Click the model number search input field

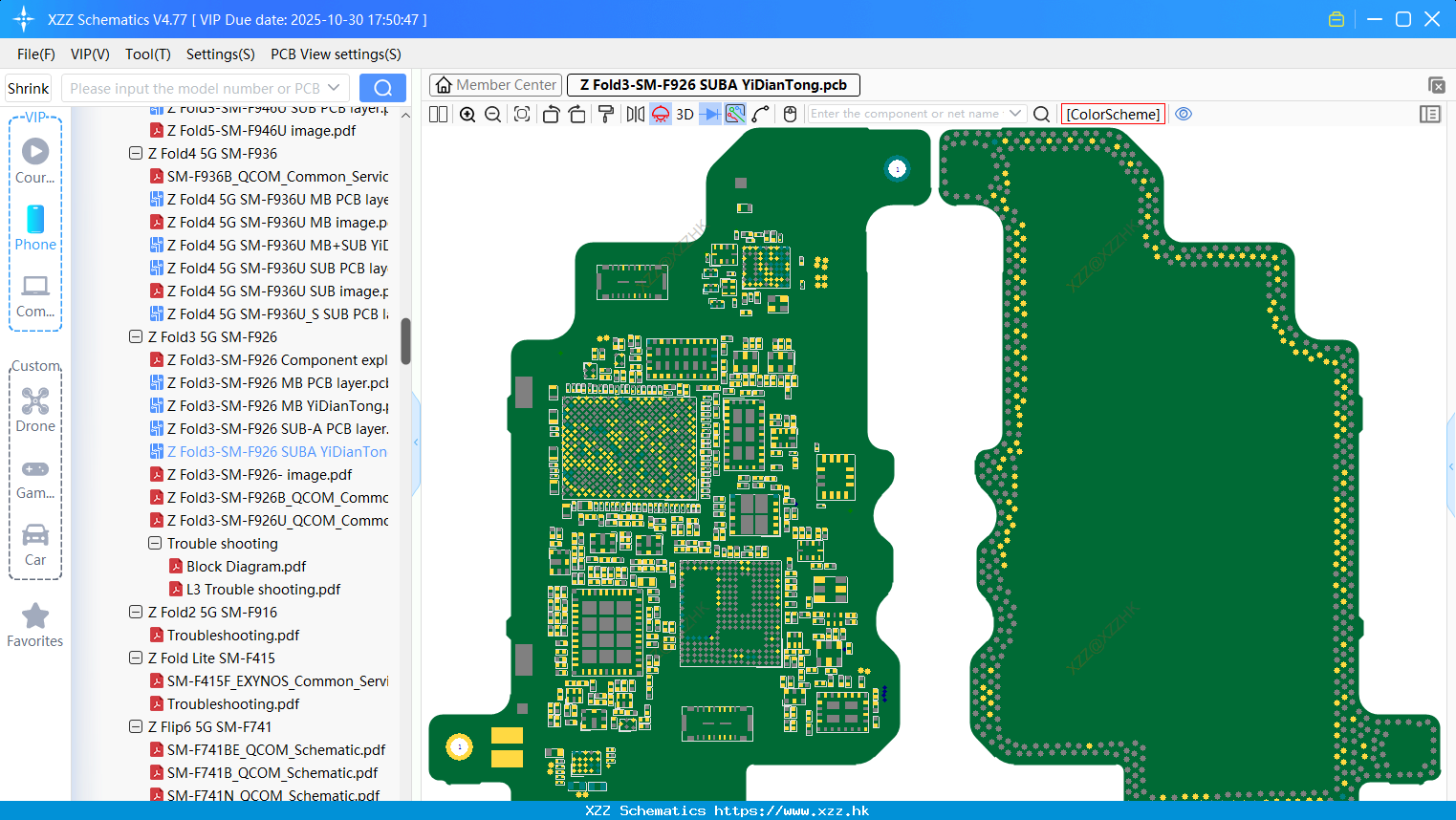coord(196,88)
